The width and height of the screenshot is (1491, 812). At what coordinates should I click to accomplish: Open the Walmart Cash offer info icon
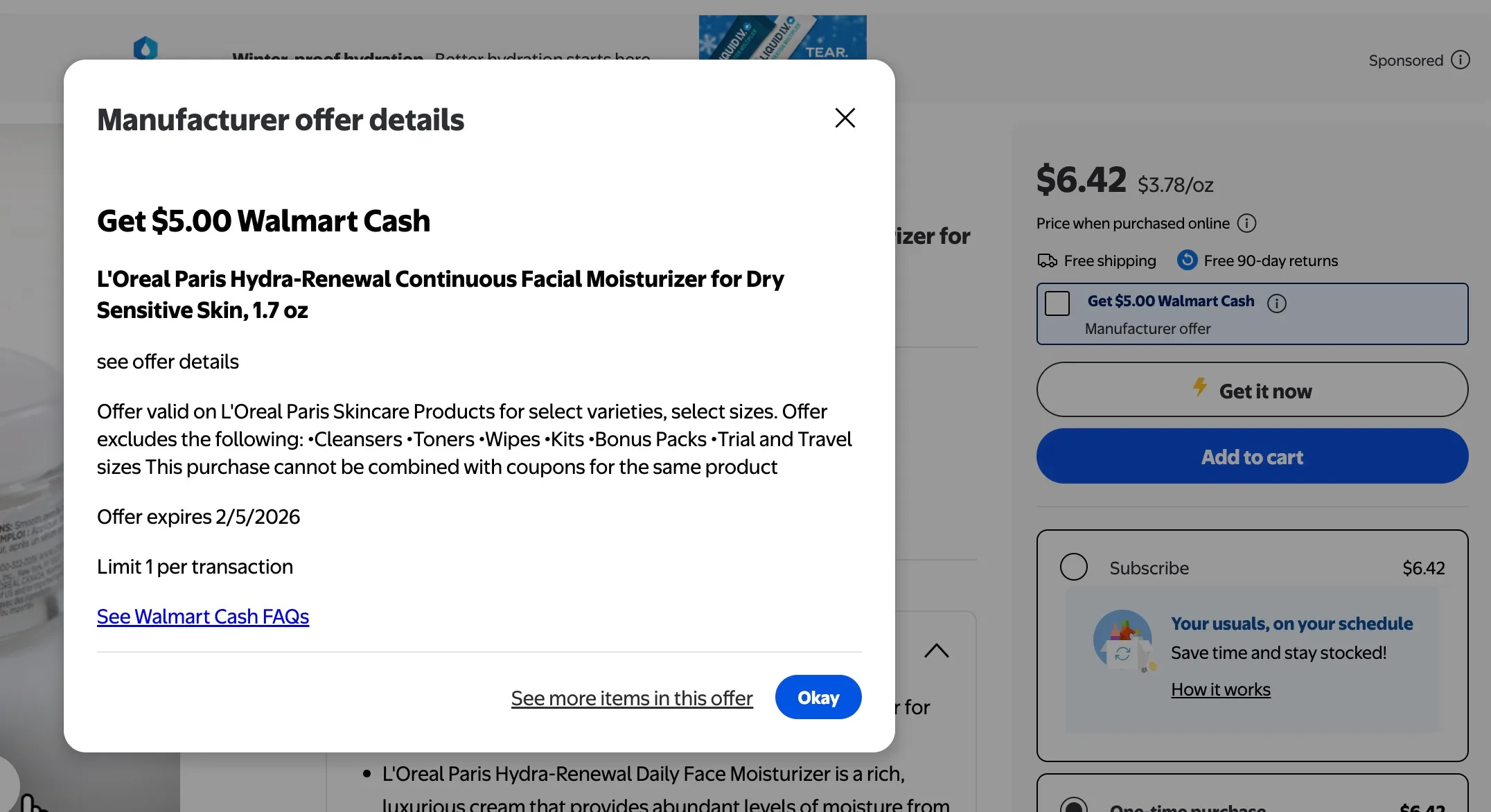pyautogui.click(x=1277, y=303)
